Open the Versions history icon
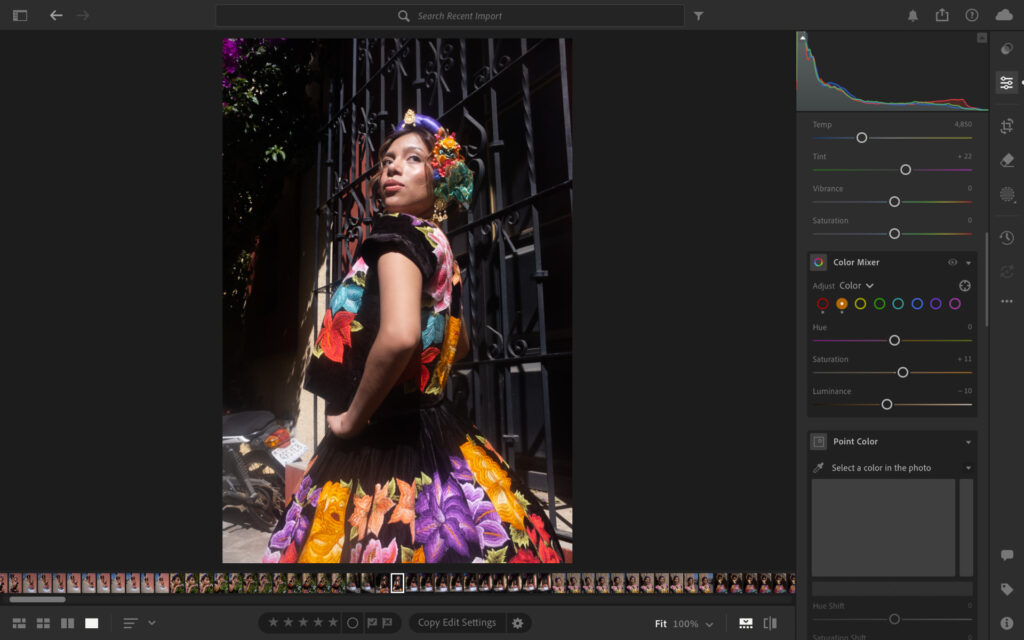 [x=1006, y=238]
